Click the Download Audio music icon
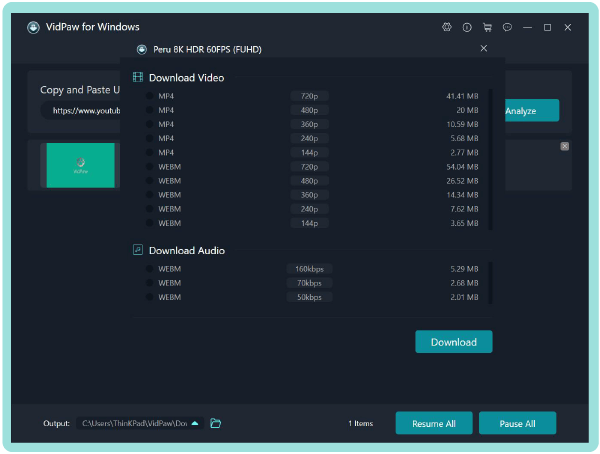 138,250
